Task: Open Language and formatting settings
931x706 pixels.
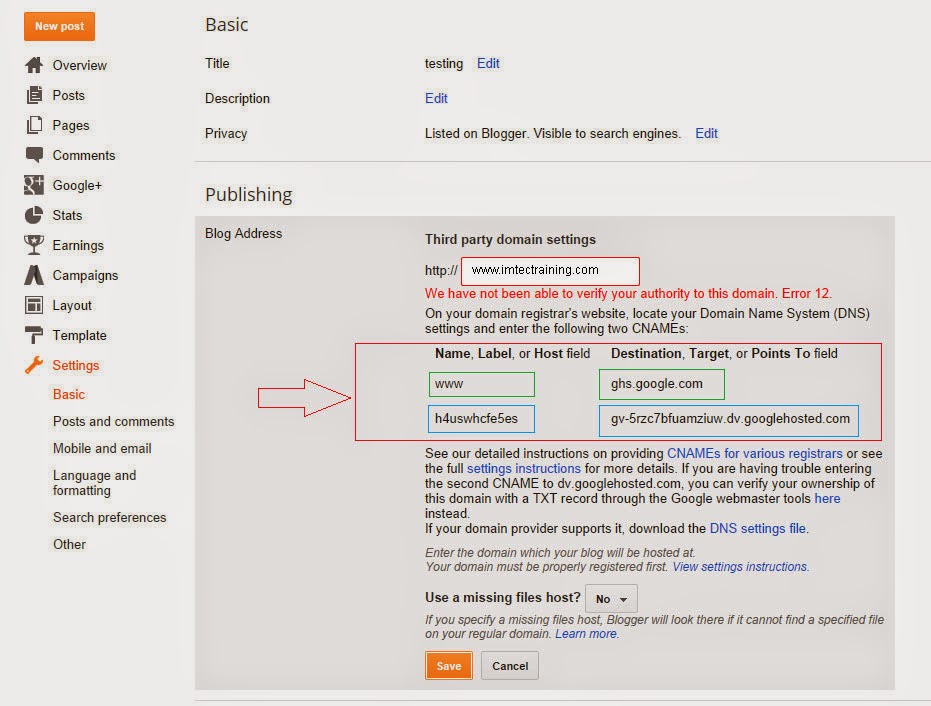Action: tap(94, 483)
